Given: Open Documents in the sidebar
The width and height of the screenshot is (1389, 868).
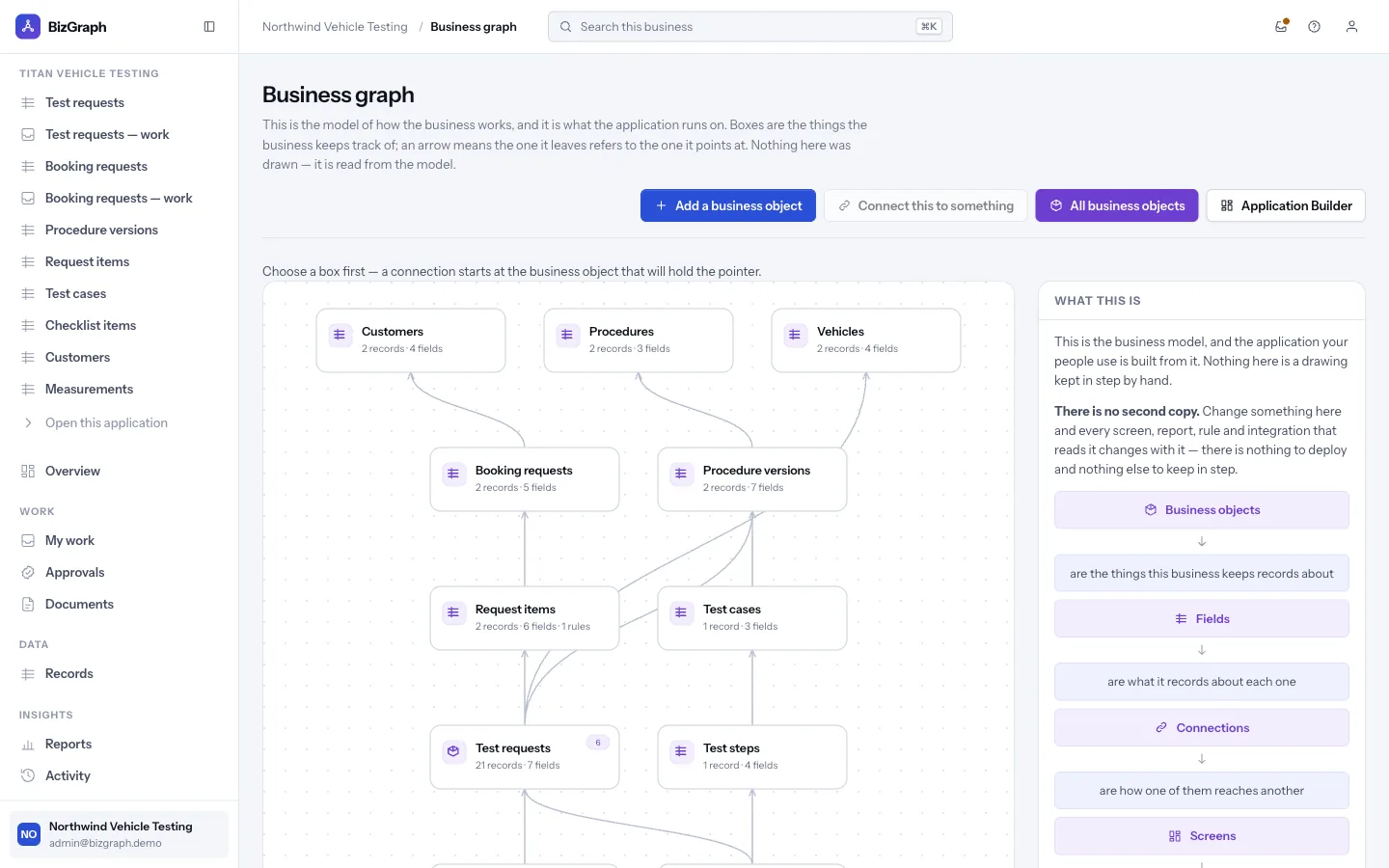Looking at the screenshot, I should tap(120, 605).
